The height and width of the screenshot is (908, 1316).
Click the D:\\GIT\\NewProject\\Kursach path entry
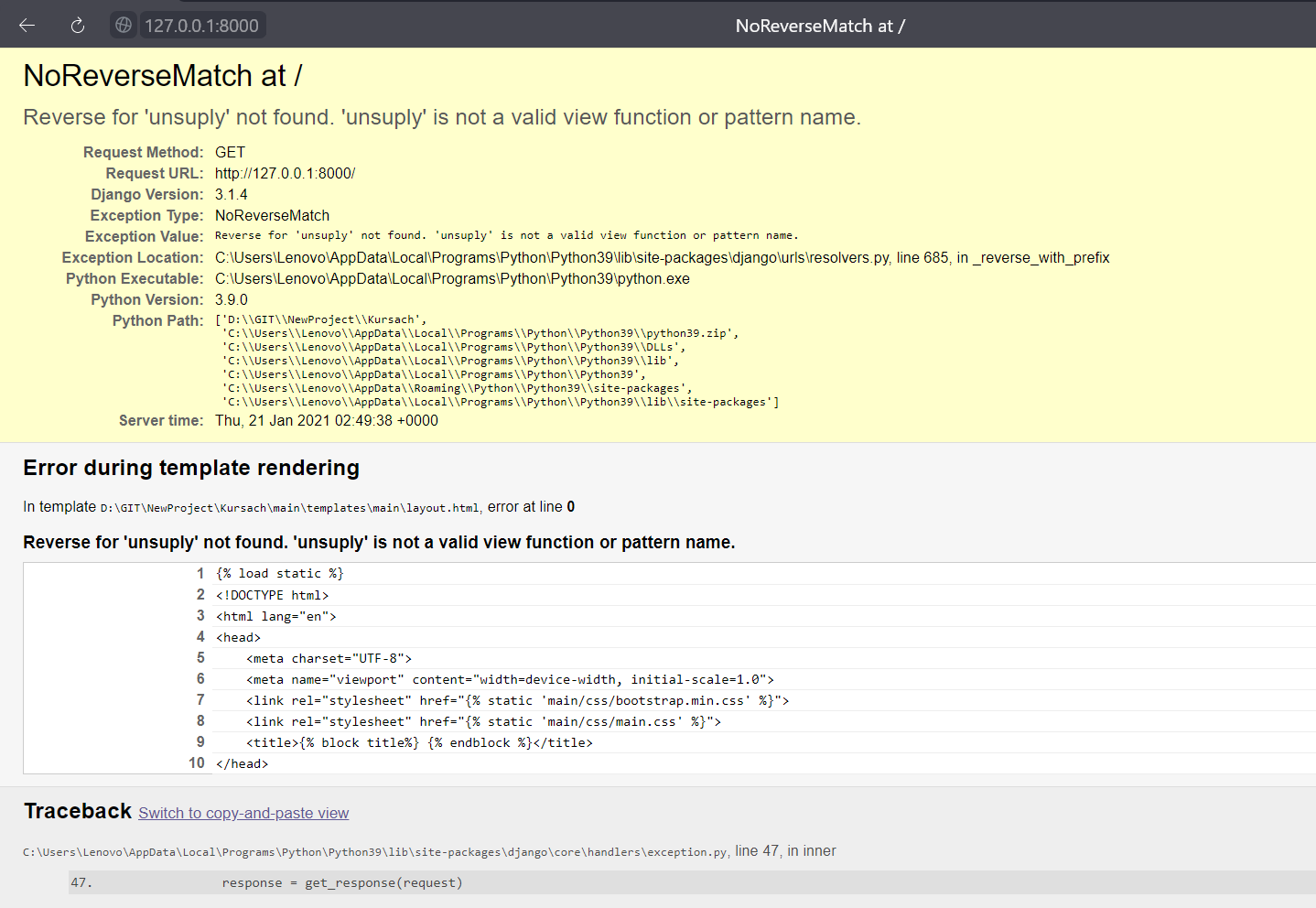[321, 319]
